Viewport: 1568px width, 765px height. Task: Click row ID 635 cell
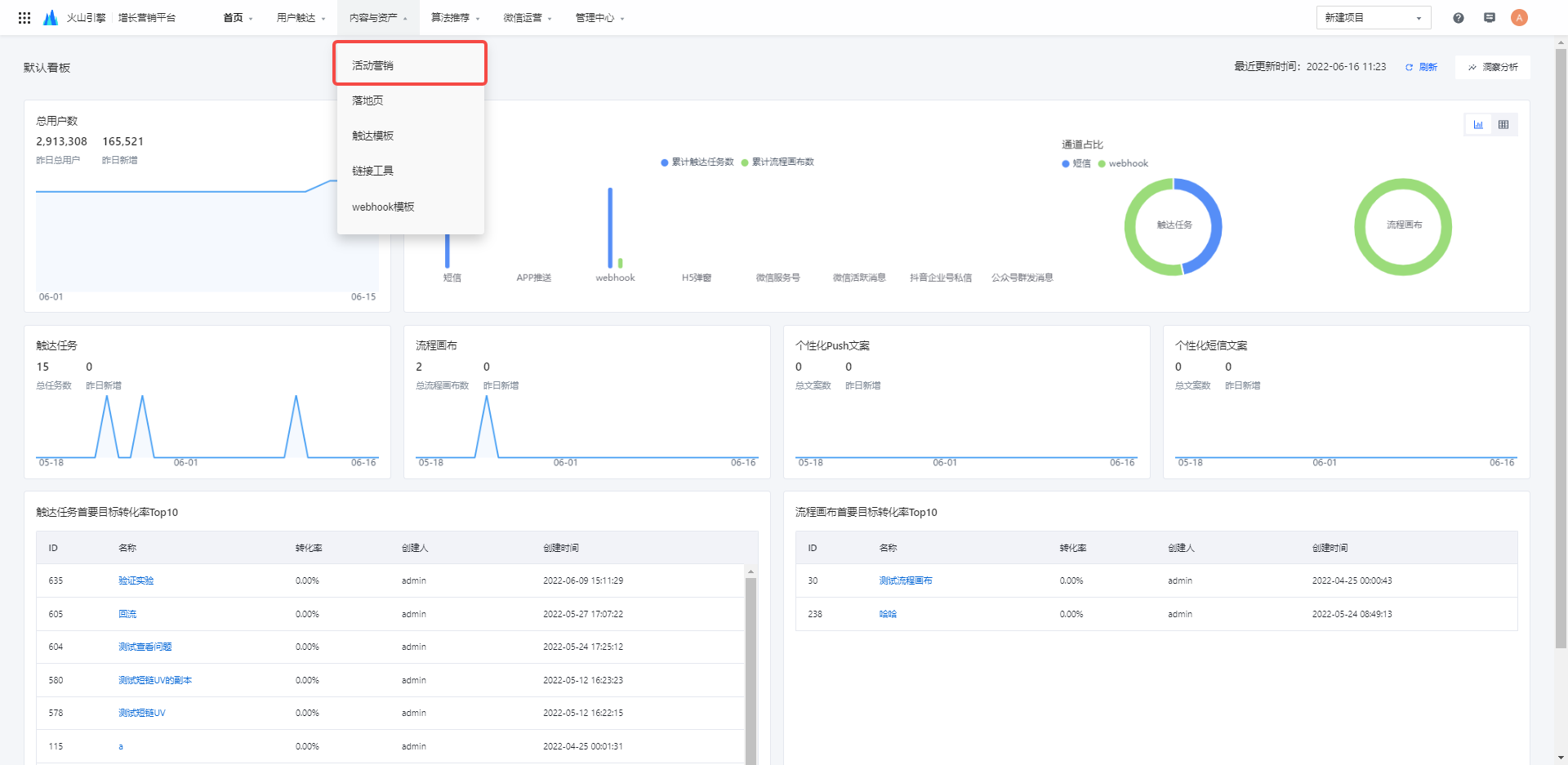(x=56, y=580)
